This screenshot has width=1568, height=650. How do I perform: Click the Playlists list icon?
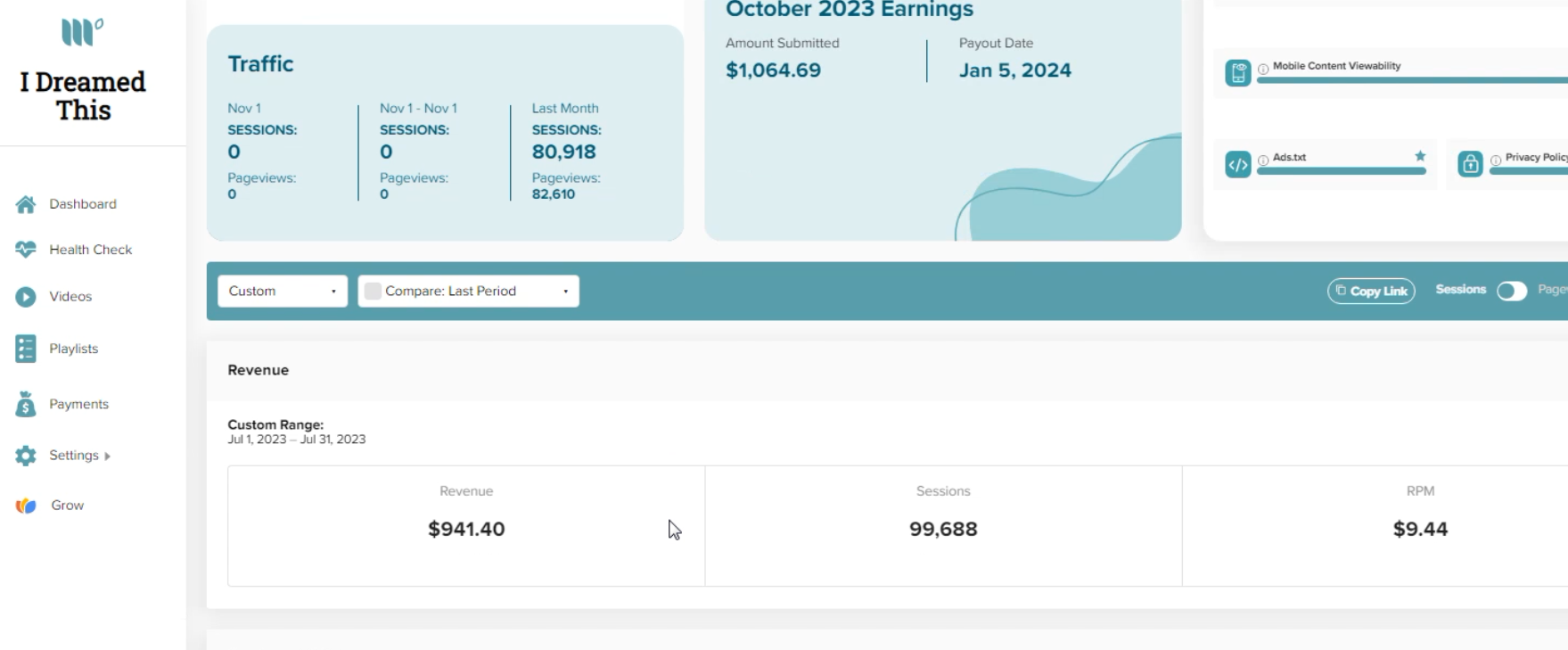click(26, 349)
